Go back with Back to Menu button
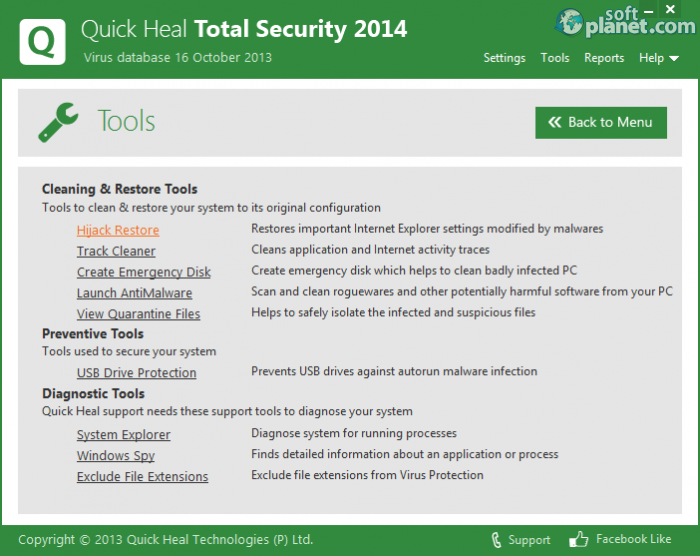The width and height of the screenshot is (700, 556). coord(601,122)
